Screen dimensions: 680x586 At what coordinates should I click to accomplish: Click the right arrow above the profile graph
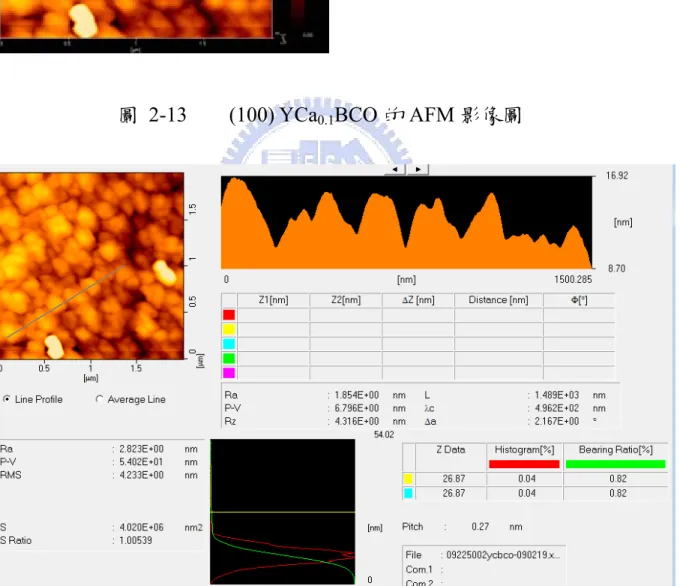click(418, 169)
